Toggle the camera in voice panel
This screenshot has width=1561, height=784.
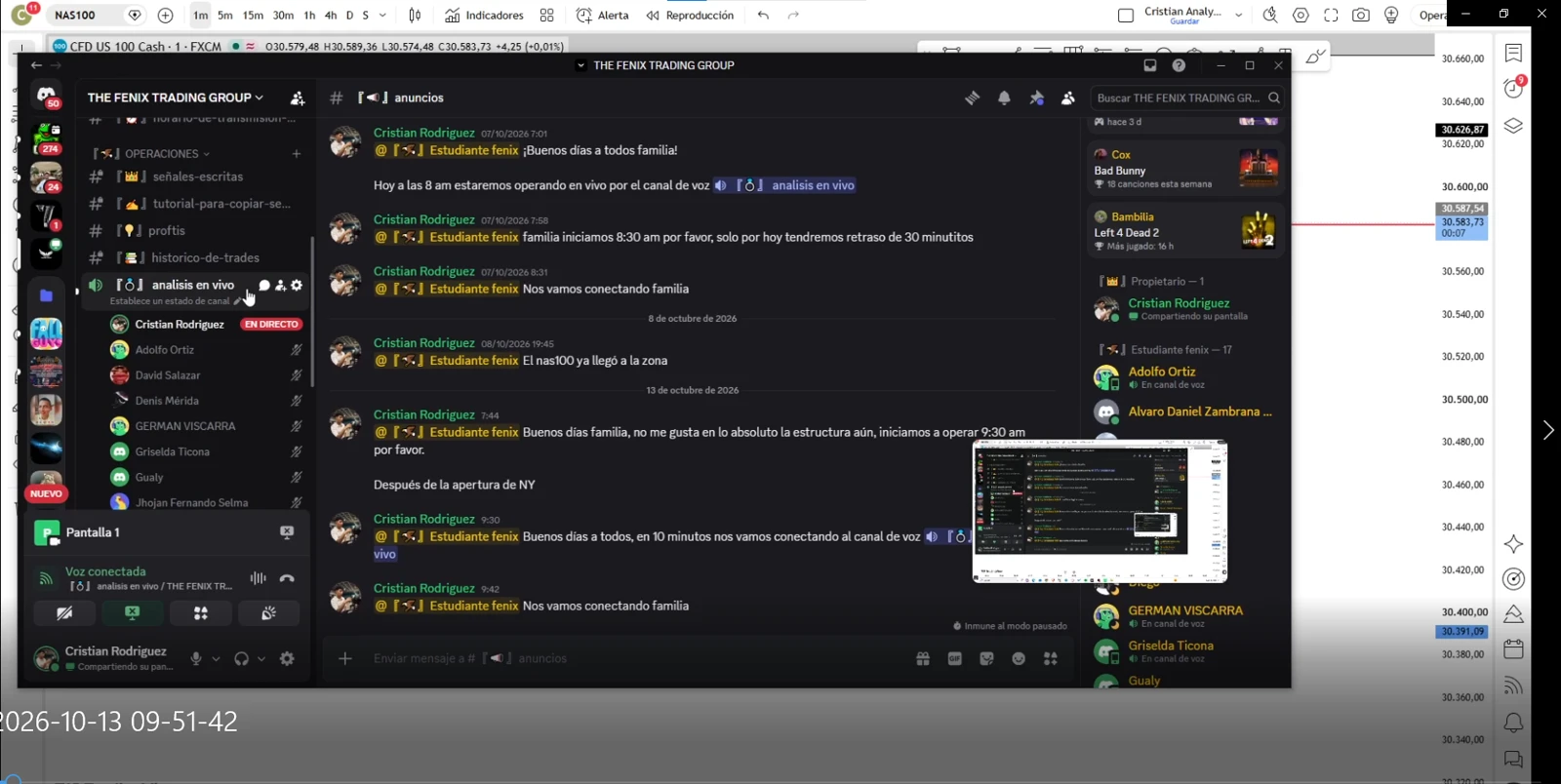click(64, 613)
